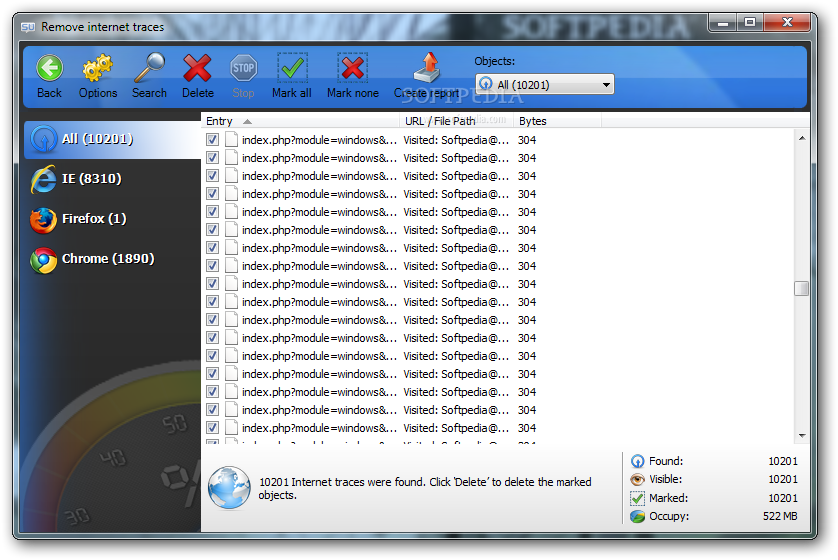Uncheck the eighth entry's checkbox
Image resolution: width=838 pixels, height=560 pixels.
[212, 266]
